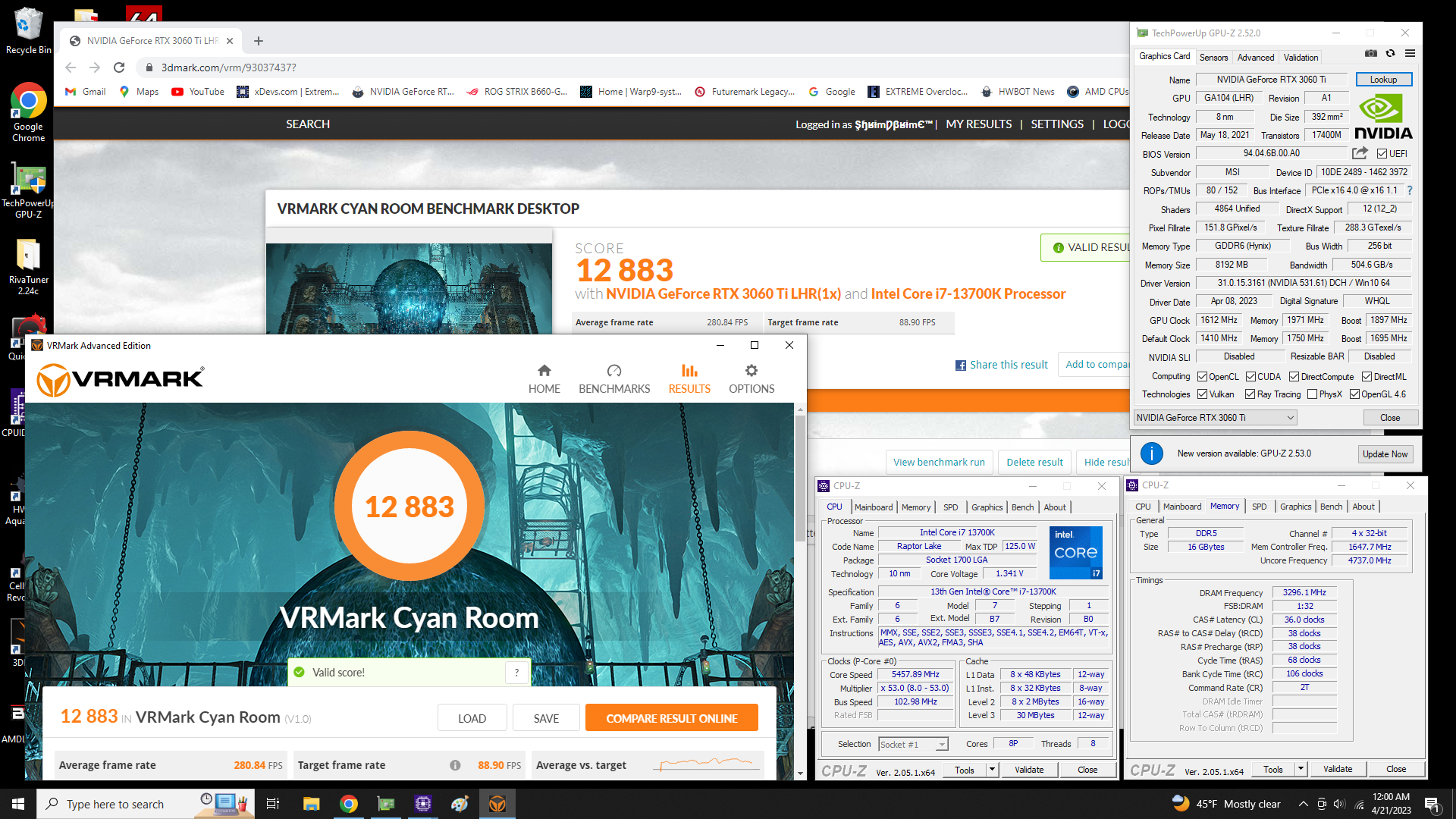The height and width of the screenshot is (819, 1456).
Task: Go back in Chrome
Action: click(x=71, y=67)
